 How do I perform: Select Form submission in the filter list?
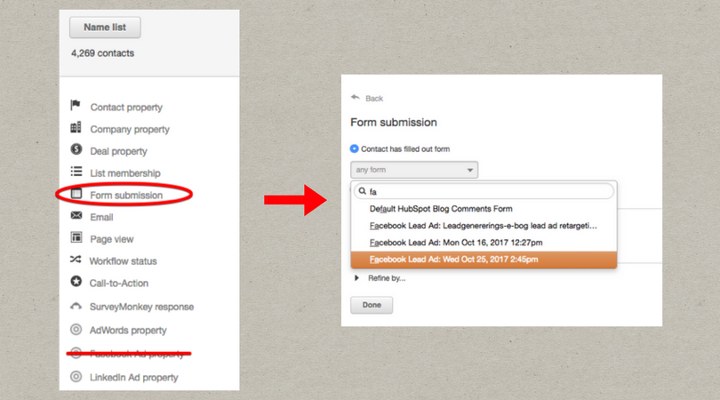(126, 195)
